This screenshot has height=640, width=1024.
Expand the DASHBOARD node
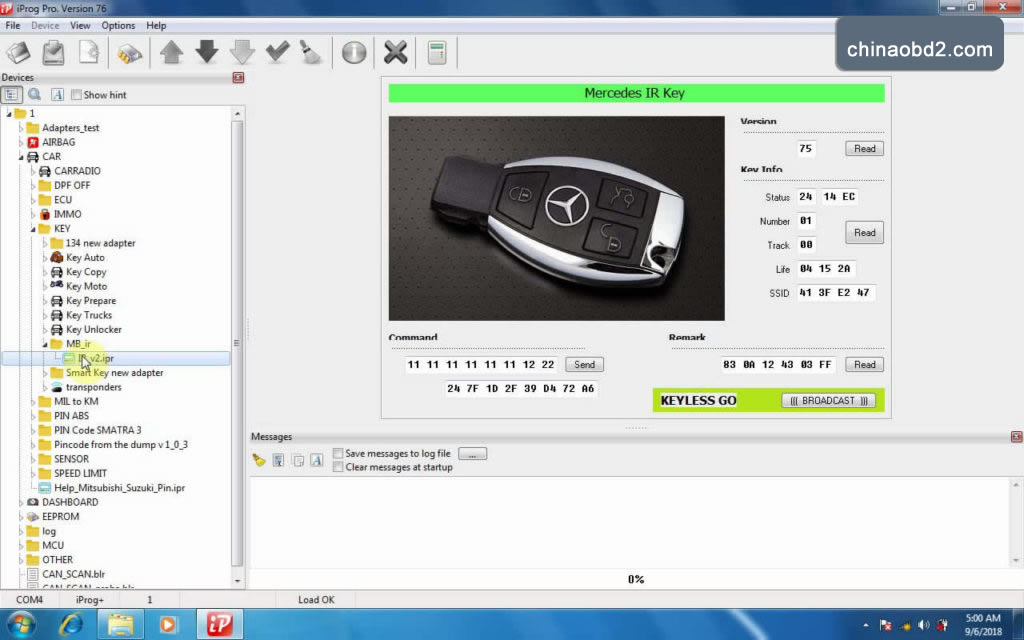tap(21, 502)
